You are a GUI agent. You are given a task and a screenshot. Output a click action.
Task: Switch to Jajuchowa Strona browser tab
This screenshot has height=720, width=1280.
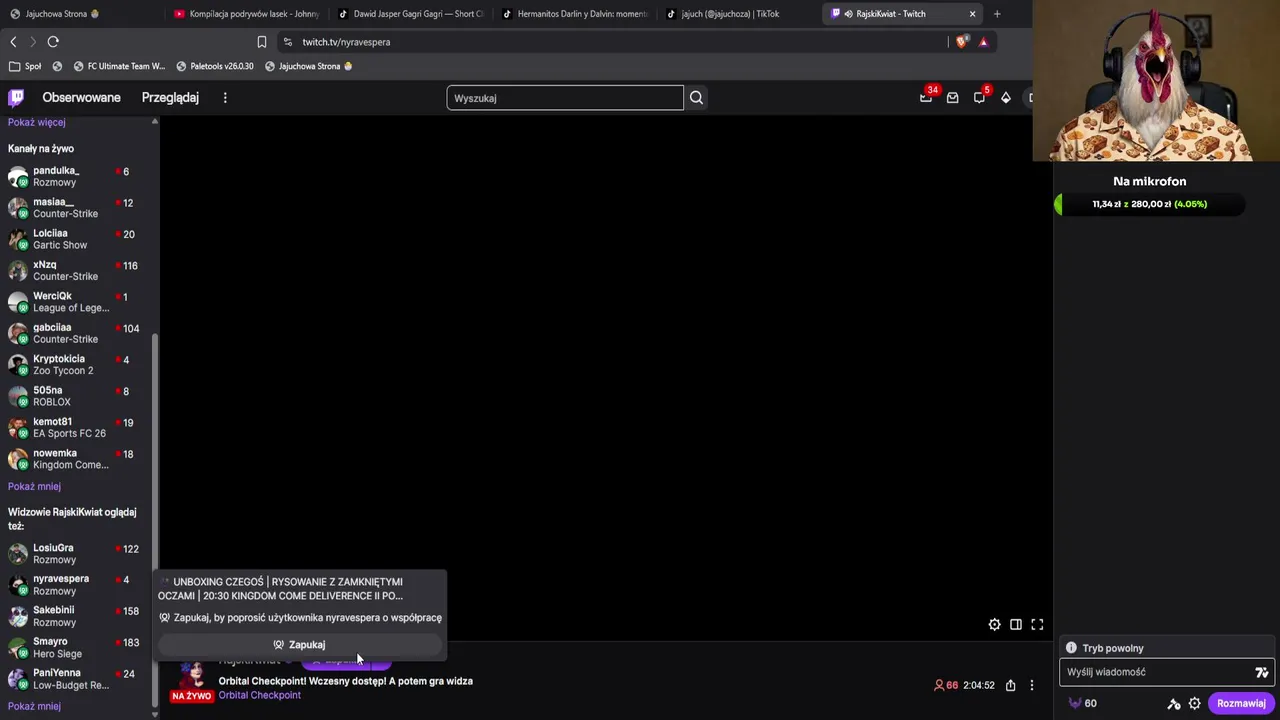pyautogui.click(x=80, y=14)
